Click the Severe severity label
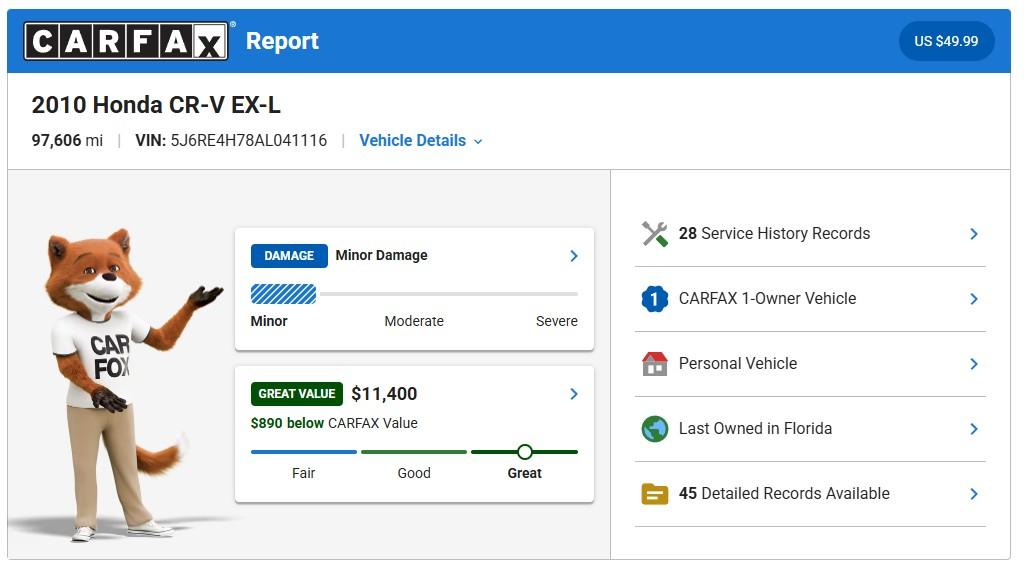Viewport: 1029px width, 577px height. pos(556,321)
